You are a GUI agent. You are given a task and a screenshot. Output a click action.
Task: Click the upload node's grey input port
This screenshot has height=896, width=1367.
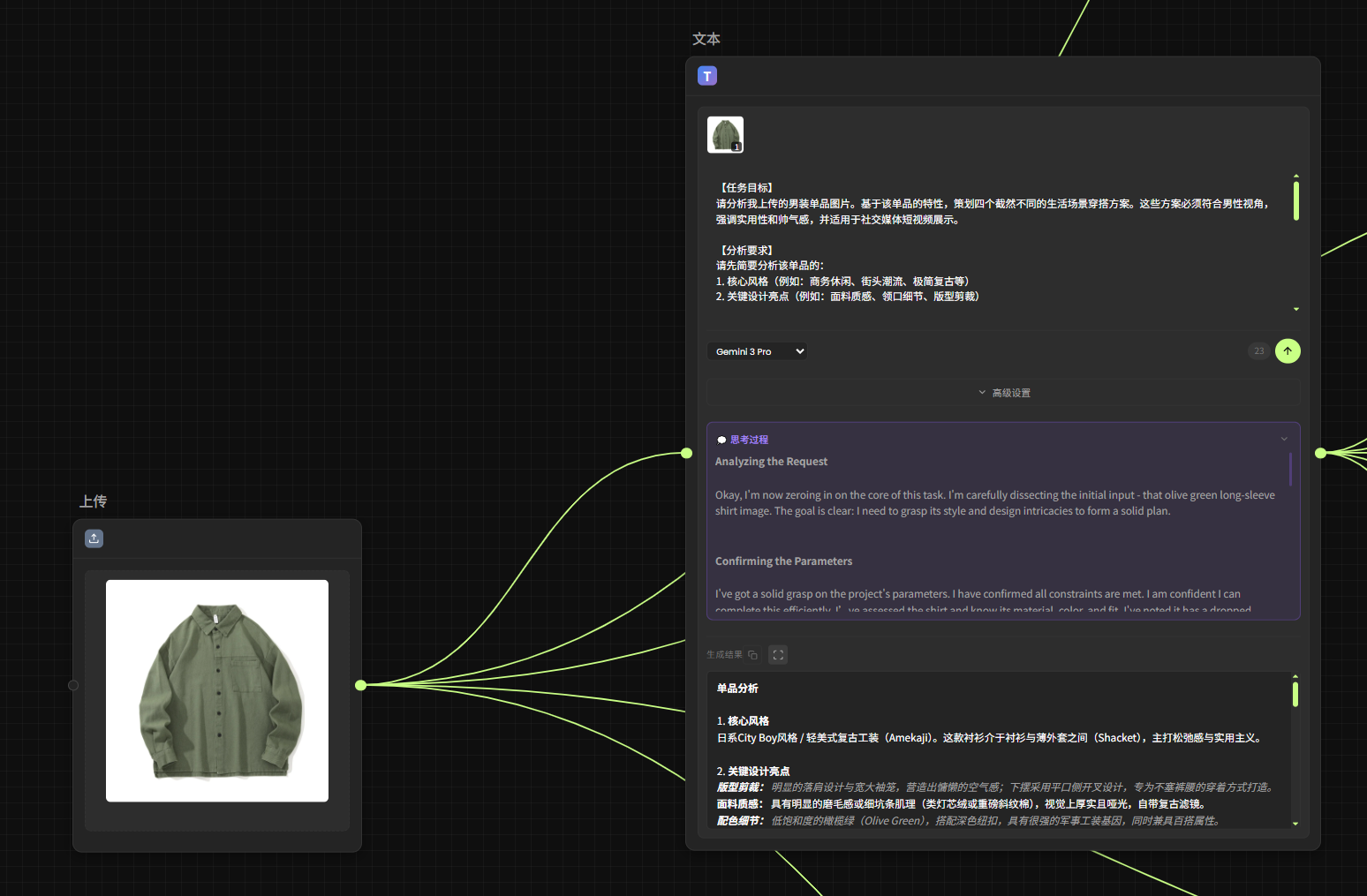click(73, 685)
